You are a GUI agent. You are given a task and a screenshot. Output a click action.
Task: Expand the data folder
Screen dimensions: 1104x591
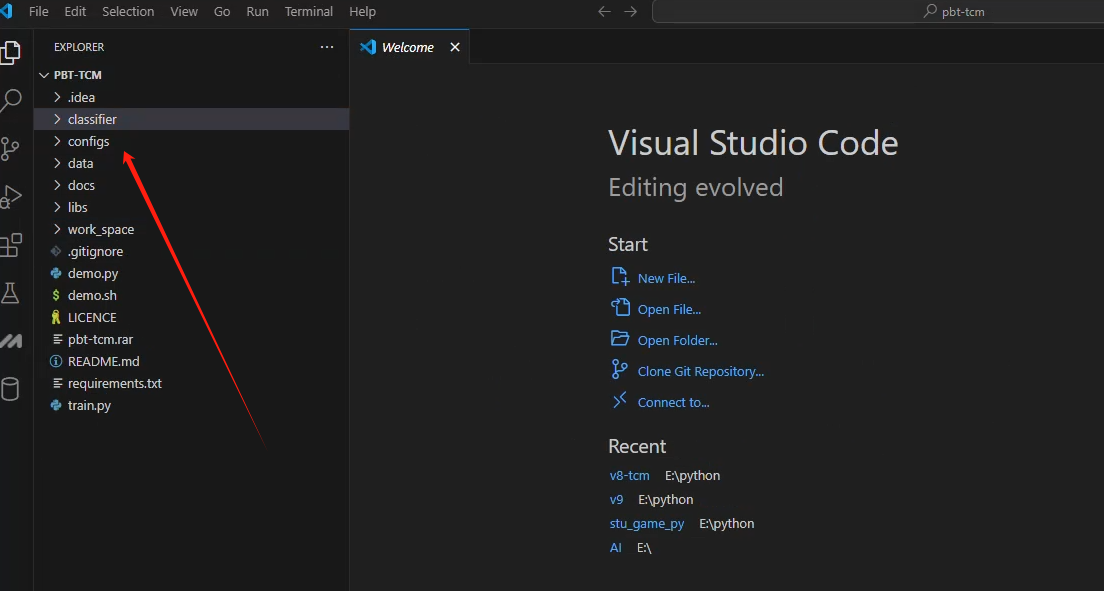(58, 163)
